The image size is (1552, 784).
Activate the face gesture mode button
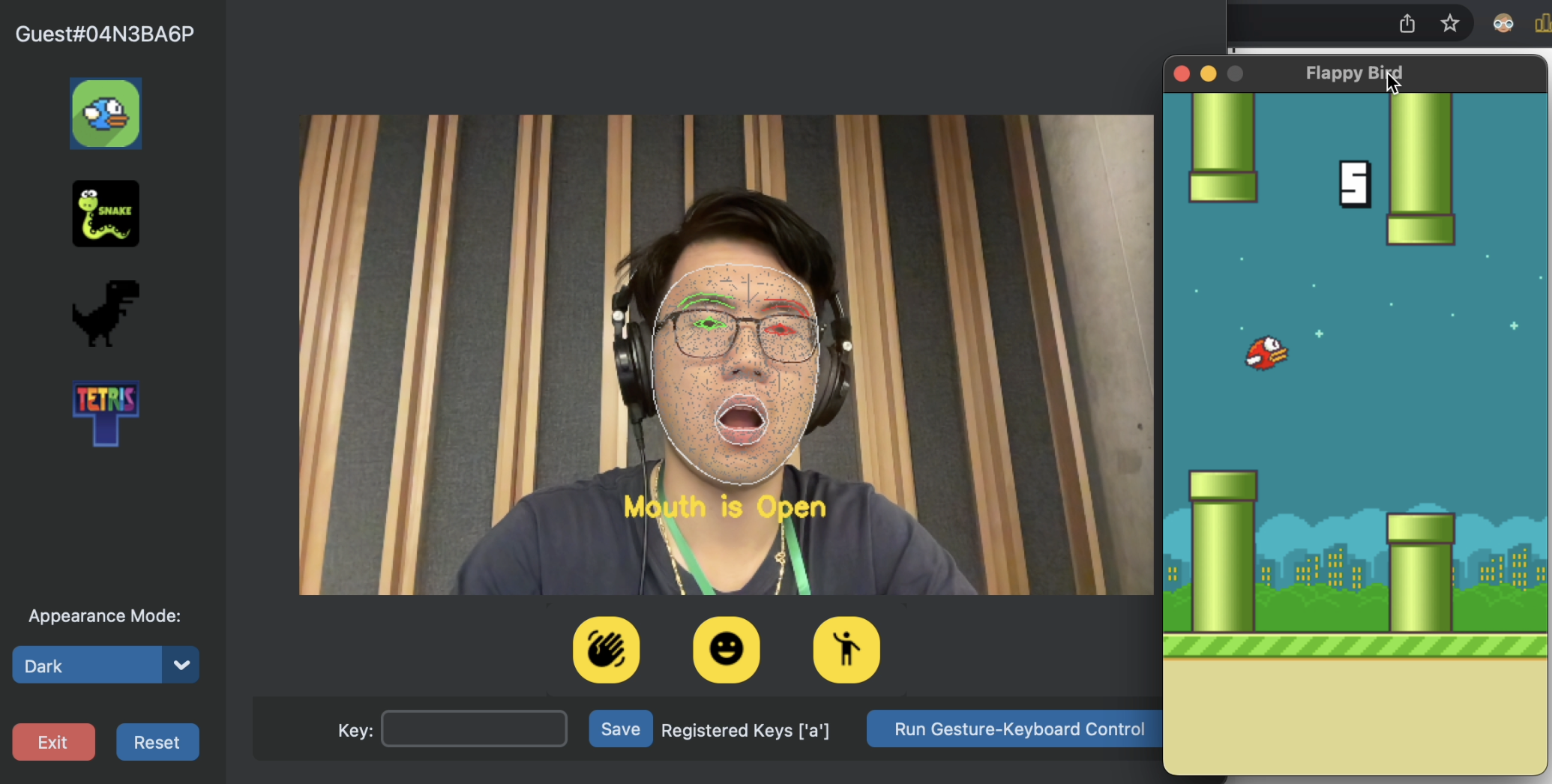pos(727,650)
